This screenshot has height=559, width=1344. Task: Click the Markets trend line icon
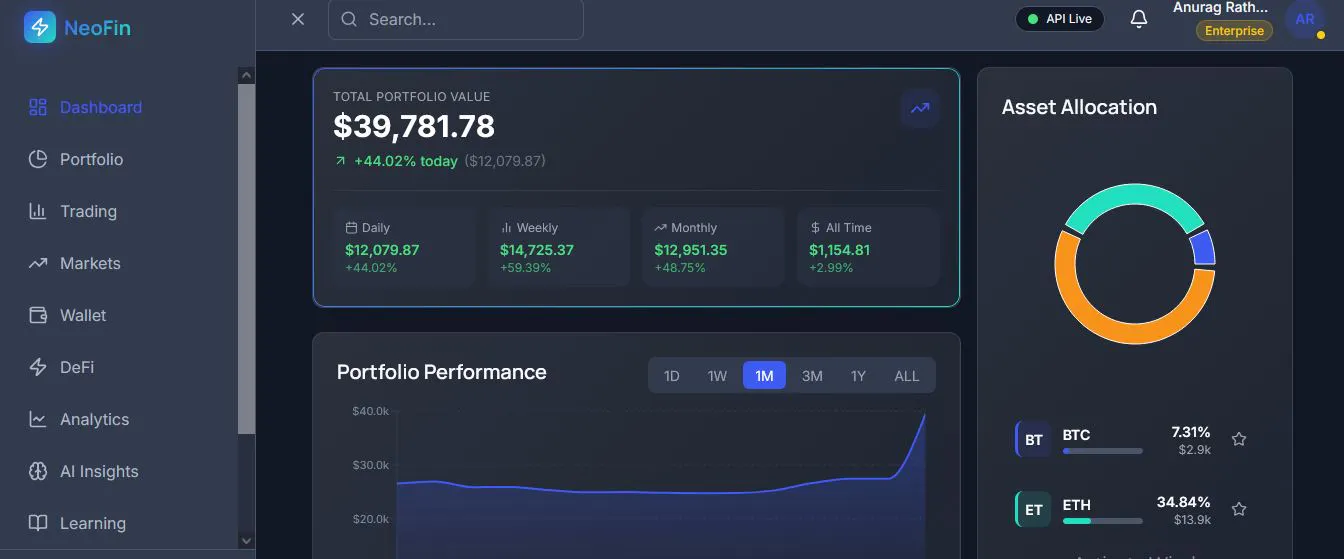[x=38, y=263]
